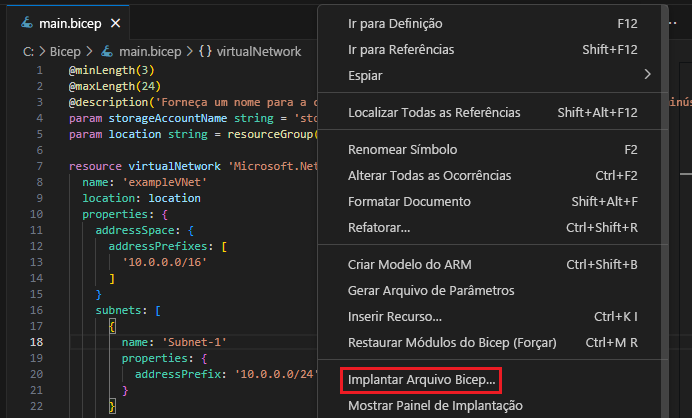Click resource keyword on line 7
The height and width of the screenshot is (418, 692).
95,166
